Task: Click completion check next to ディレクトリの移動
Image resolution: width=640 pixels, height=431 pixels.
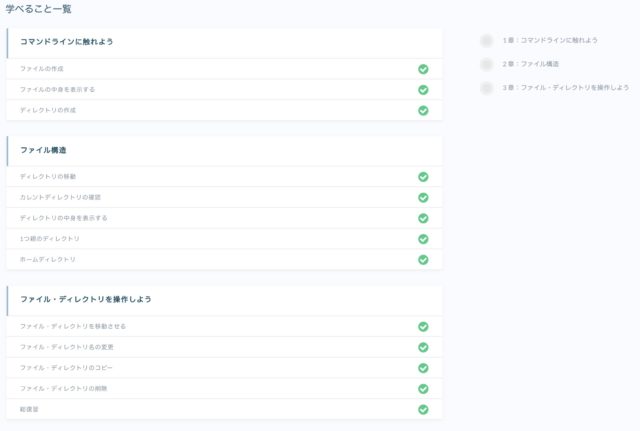Action: pyautogui.click(x=423, y=177)
